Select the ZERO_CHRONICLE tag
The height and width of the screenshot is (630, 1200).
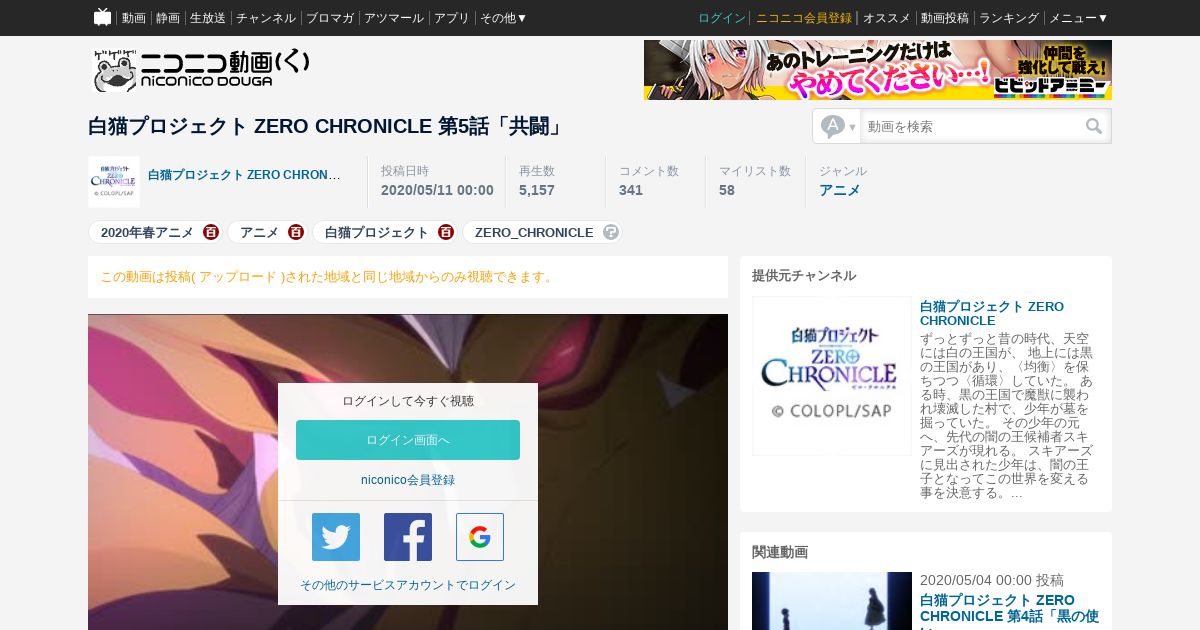534,232
